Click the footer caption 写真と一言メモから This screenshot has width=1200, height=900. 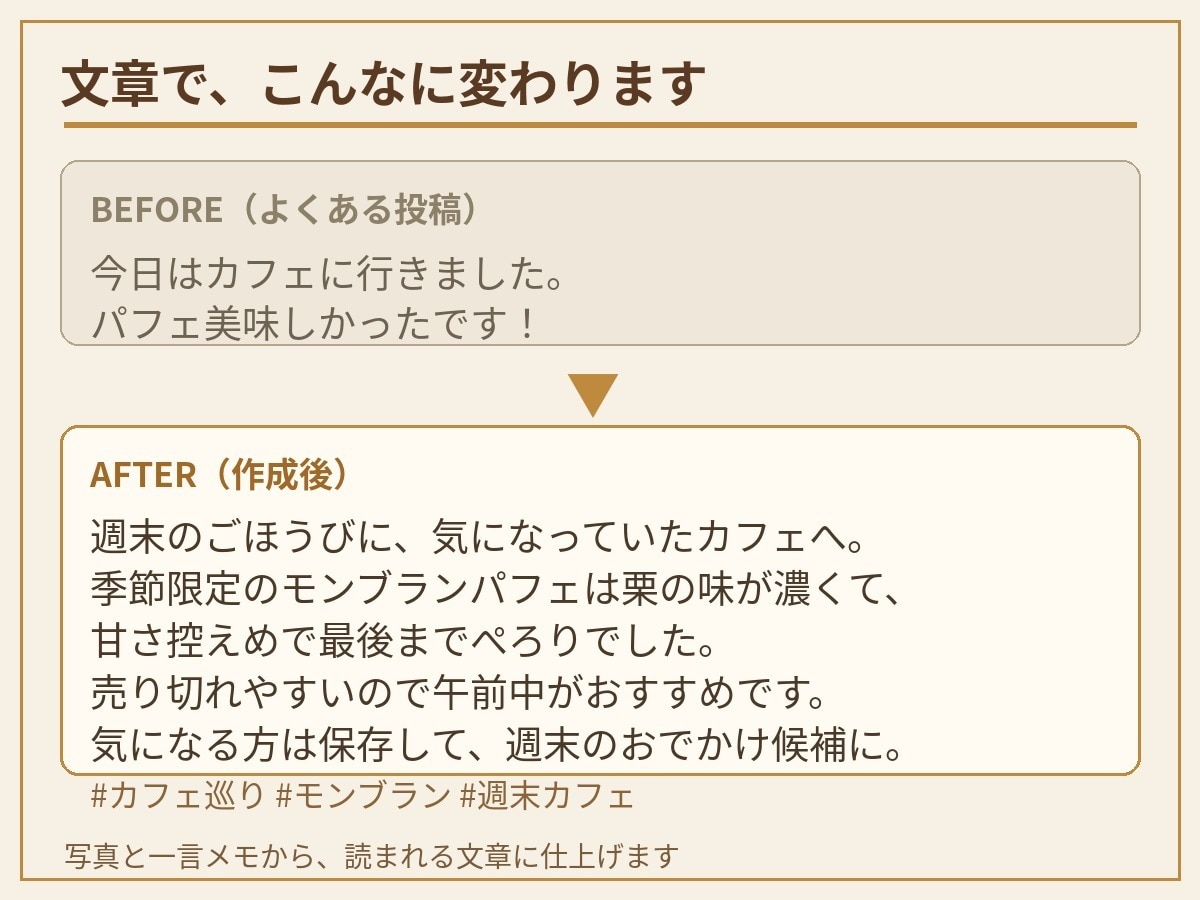pyautogui.click(x=372, y=857)
